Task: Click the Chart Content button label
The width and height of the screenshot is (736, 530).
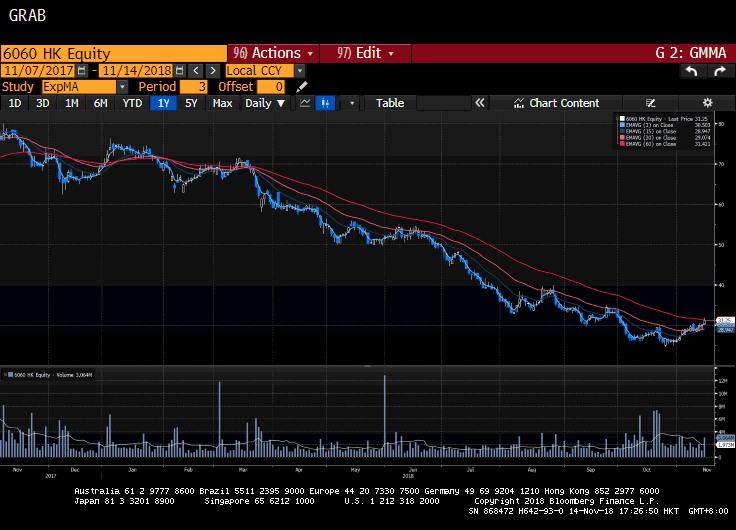Action: coord(564,103)
